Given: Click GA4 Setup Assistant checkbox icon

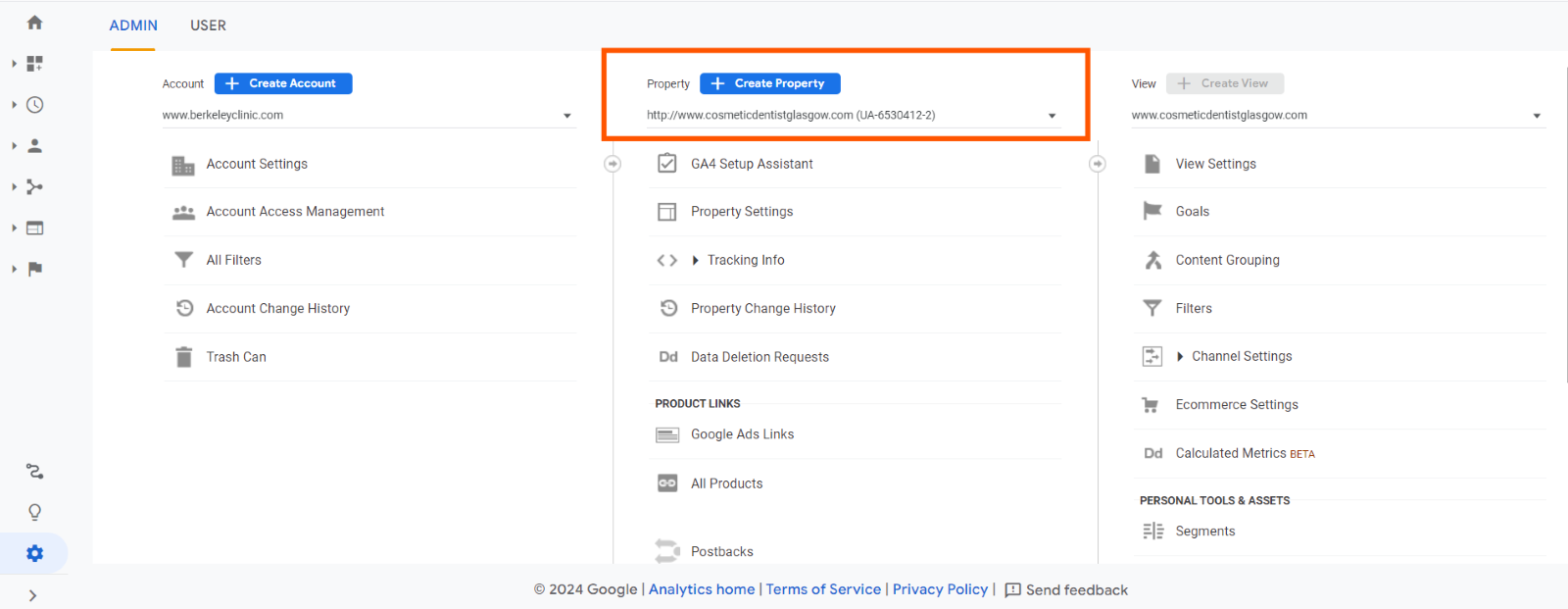Looking at the screenshot, I should pyautogui.click(x=667, y=163).
